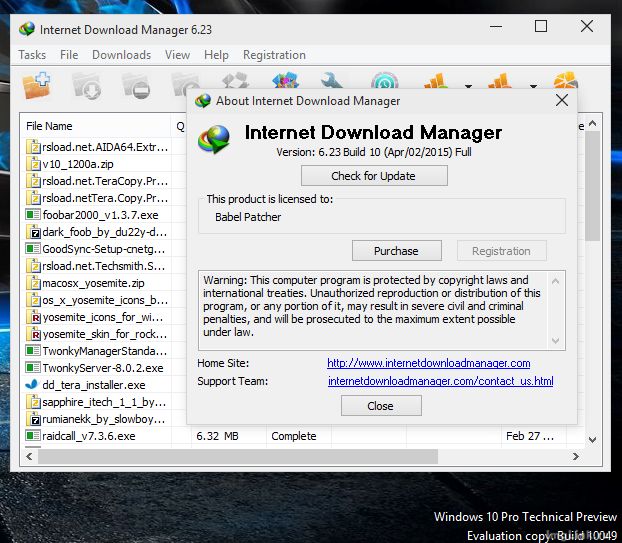The width and height of the screenshot is (622, 543).
Task: Click horizontal scrollbar left arrow
Action: pos(29,457)
